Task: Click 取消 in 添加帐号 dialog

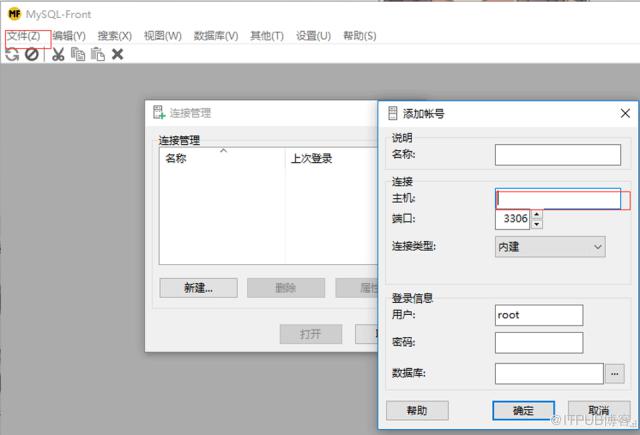Action: tap(599, 410)
